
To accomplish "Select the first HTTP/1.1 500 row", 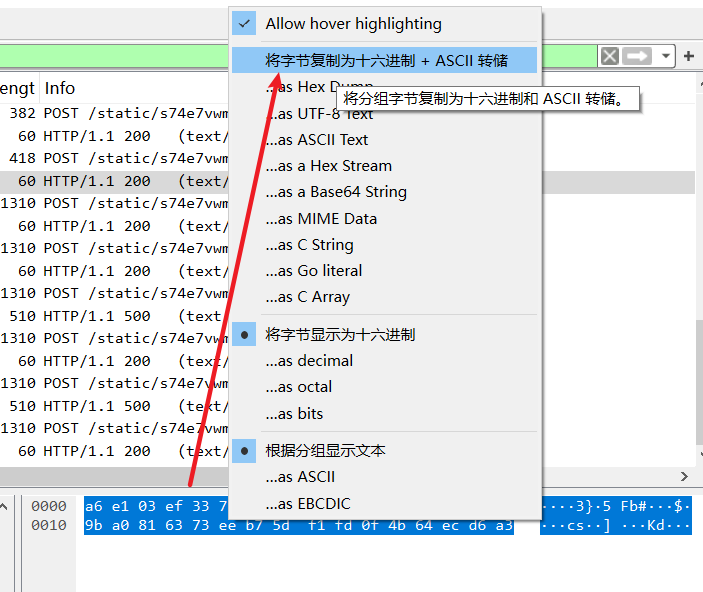I will point(114,316).
